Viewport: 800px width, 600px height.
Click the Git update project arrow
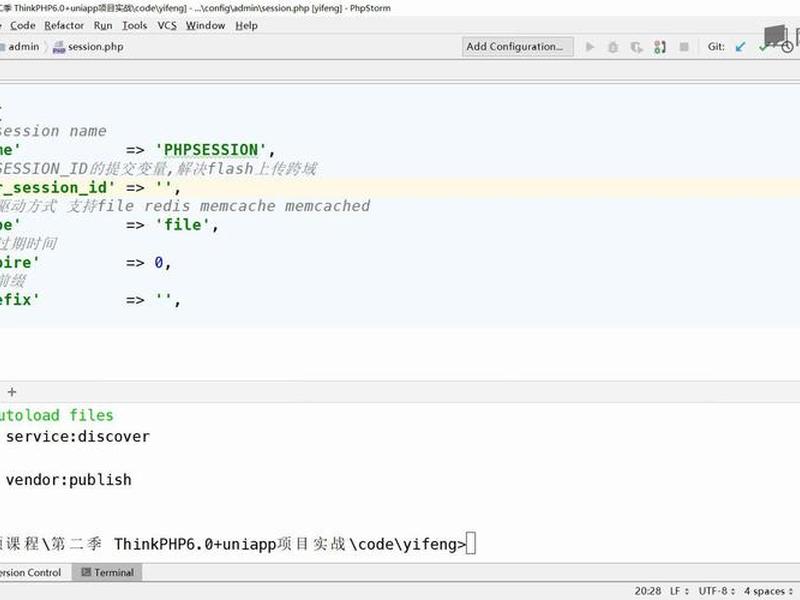click(x=740, y=47)
